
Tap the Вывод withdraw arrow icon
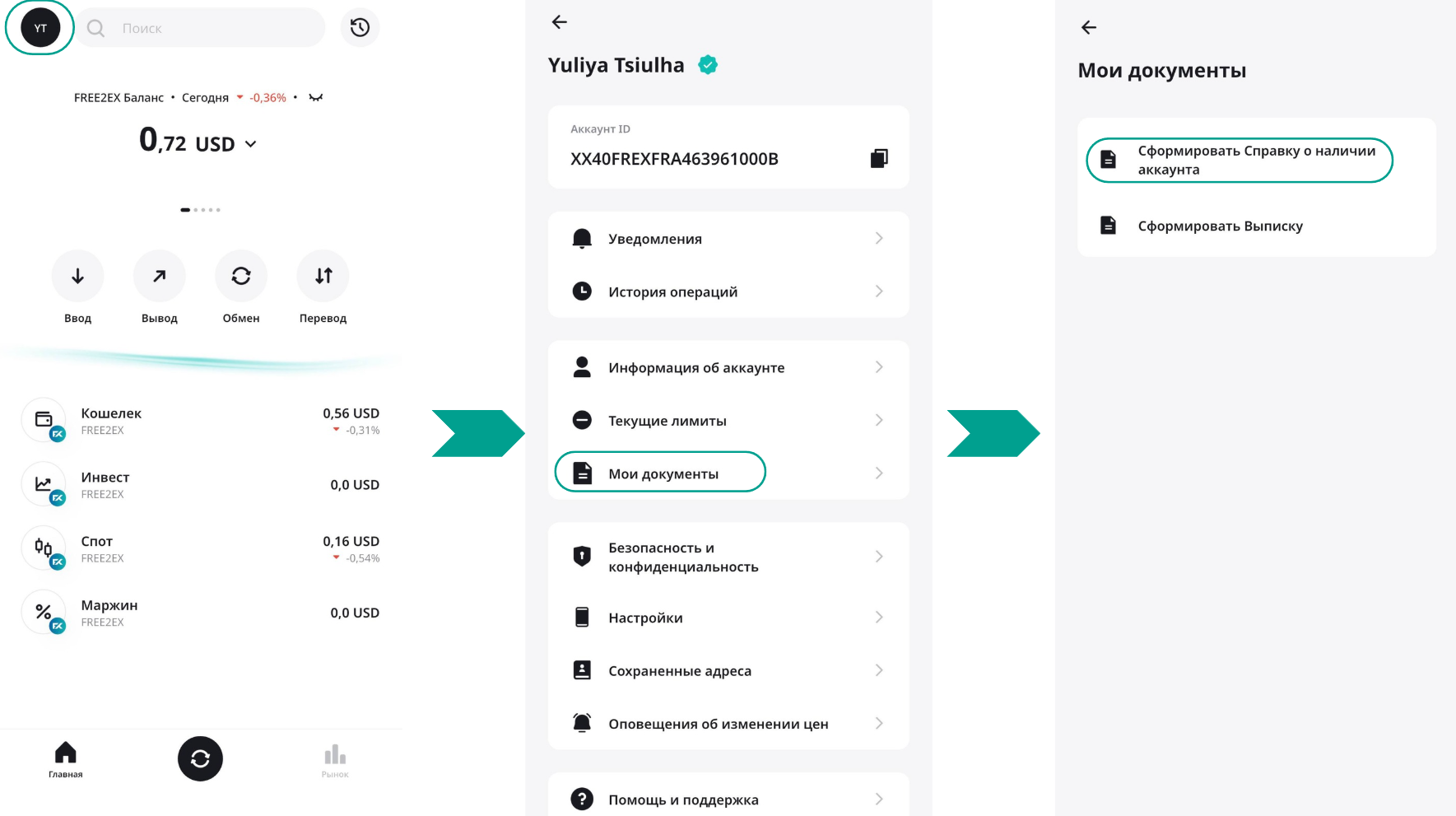(159, 276)
